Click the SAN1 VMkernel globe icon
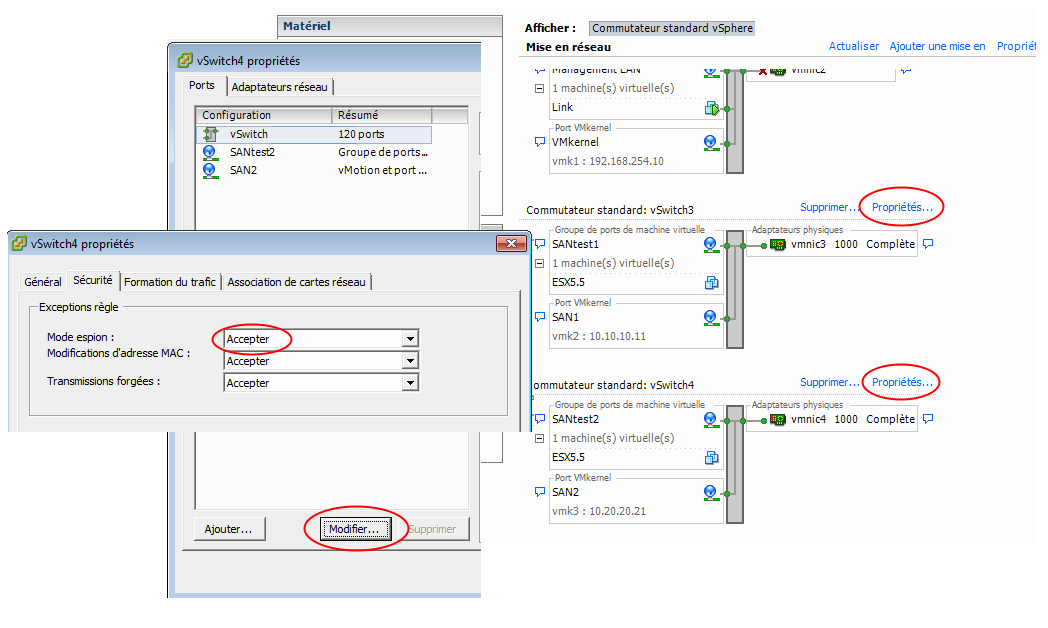This screenshot has height=628, width=1048. coord(710,317)
